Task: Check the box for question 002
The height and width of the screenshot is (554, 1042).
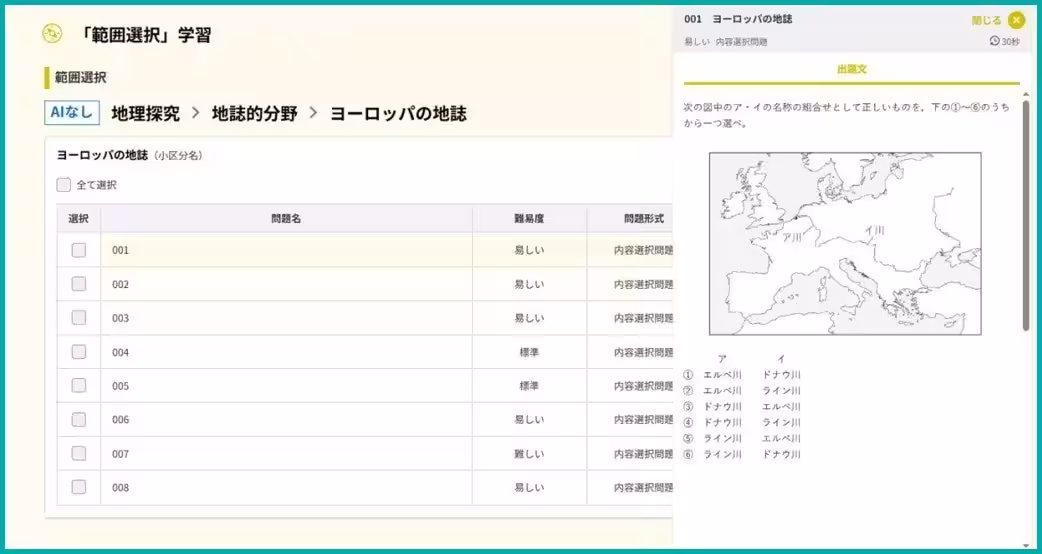Action: click(79, 284)
